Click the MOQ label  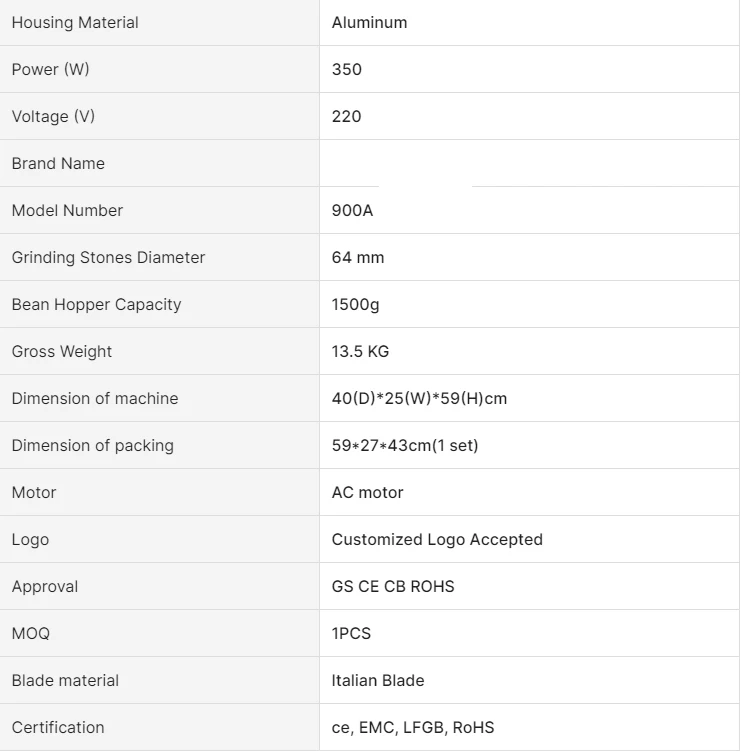pyautogui.click(x=30, y=633)
